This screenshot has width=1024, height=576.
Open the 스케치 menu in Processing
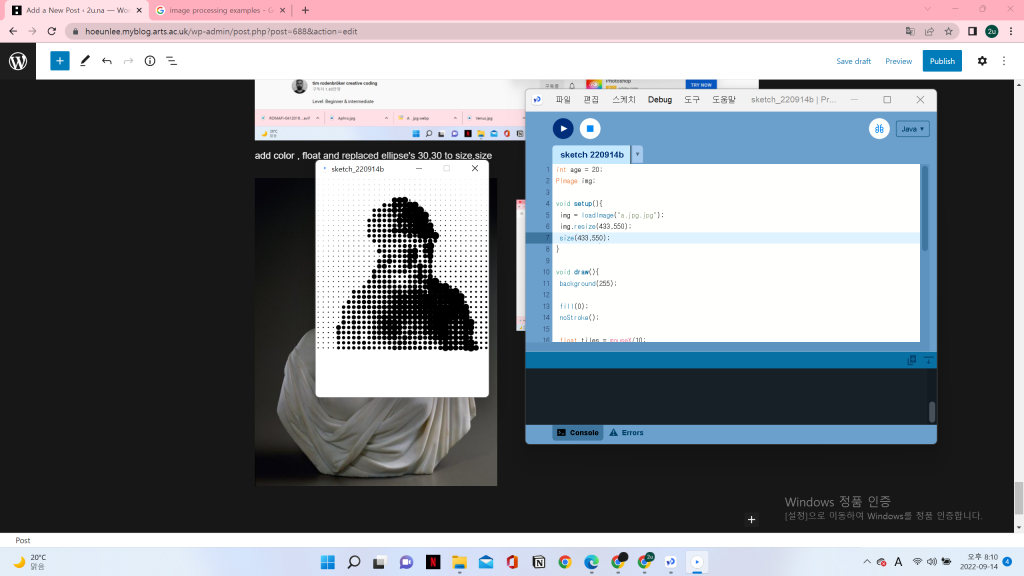click(x=624, y=99)
